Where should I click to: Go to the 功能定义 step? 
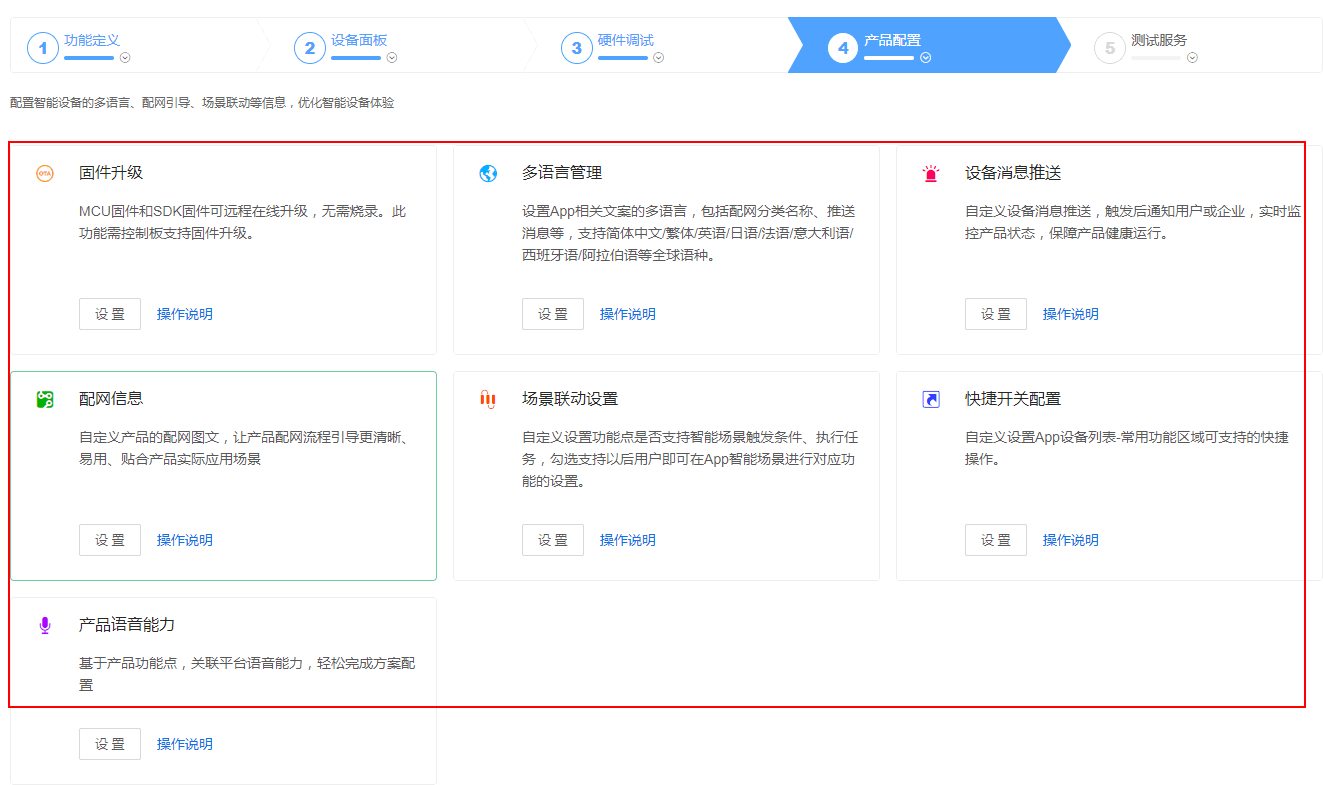pyautogui.click(x=92, y=40)
